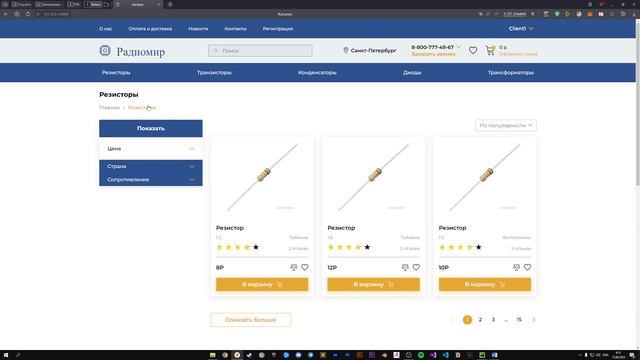Open File Explorer from the taskbar
This screenshot has width=640, height=360.
(213, 355)
